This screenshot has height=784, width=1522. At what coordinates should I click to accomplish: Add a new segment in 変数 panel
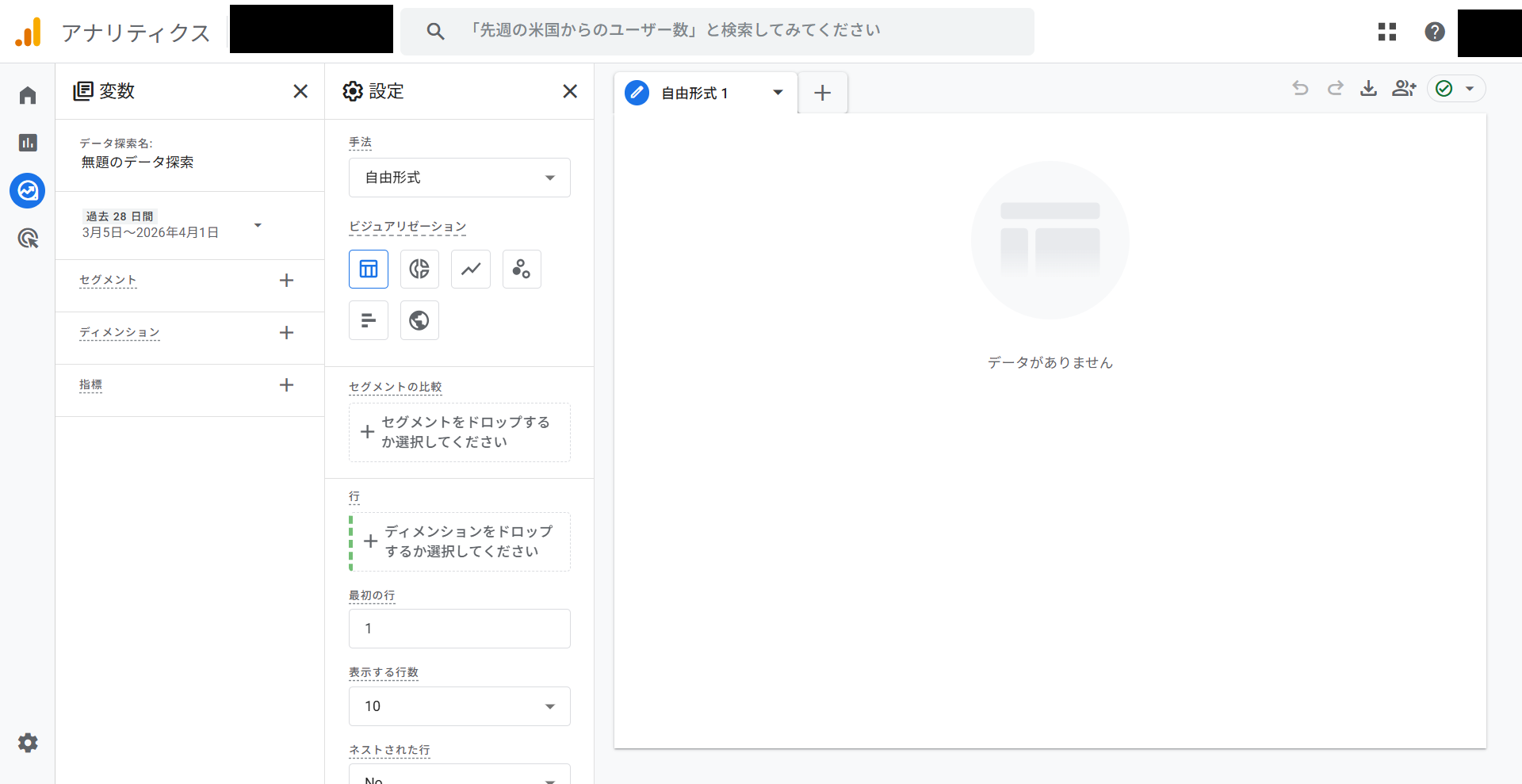[286, 281]
